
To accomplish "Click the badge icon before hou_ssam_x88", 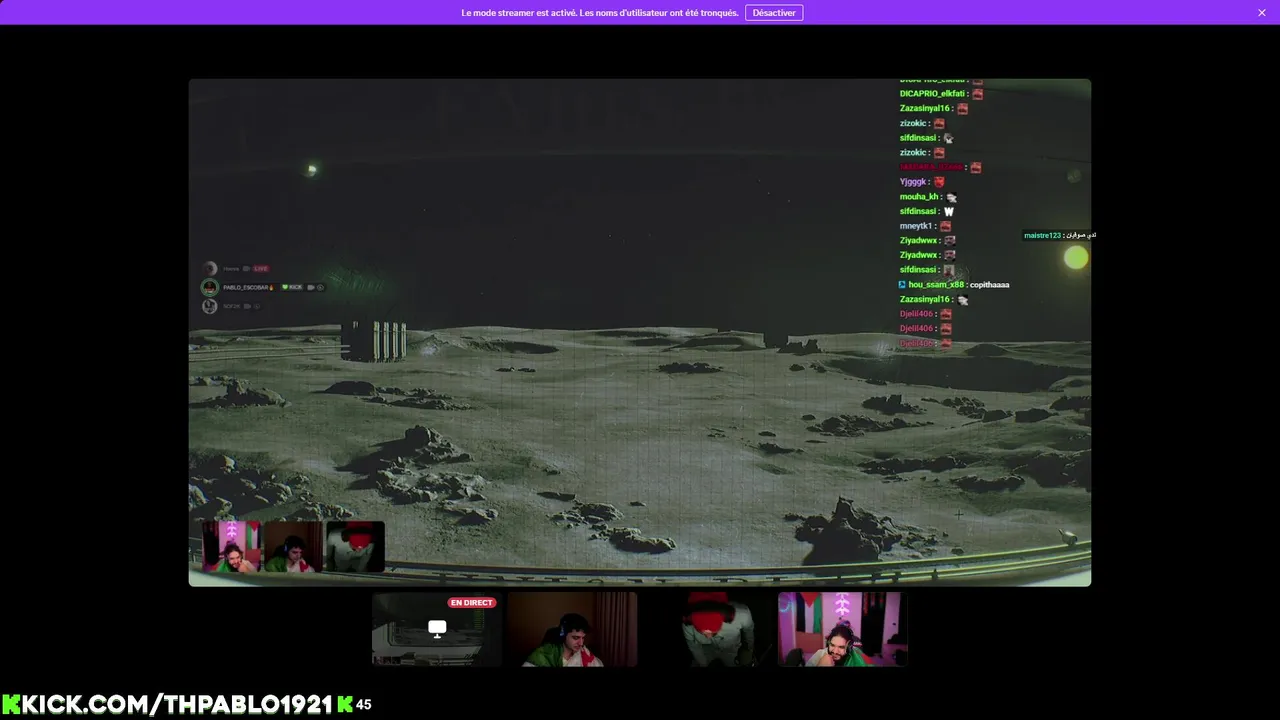I will (x=902, y=285).
